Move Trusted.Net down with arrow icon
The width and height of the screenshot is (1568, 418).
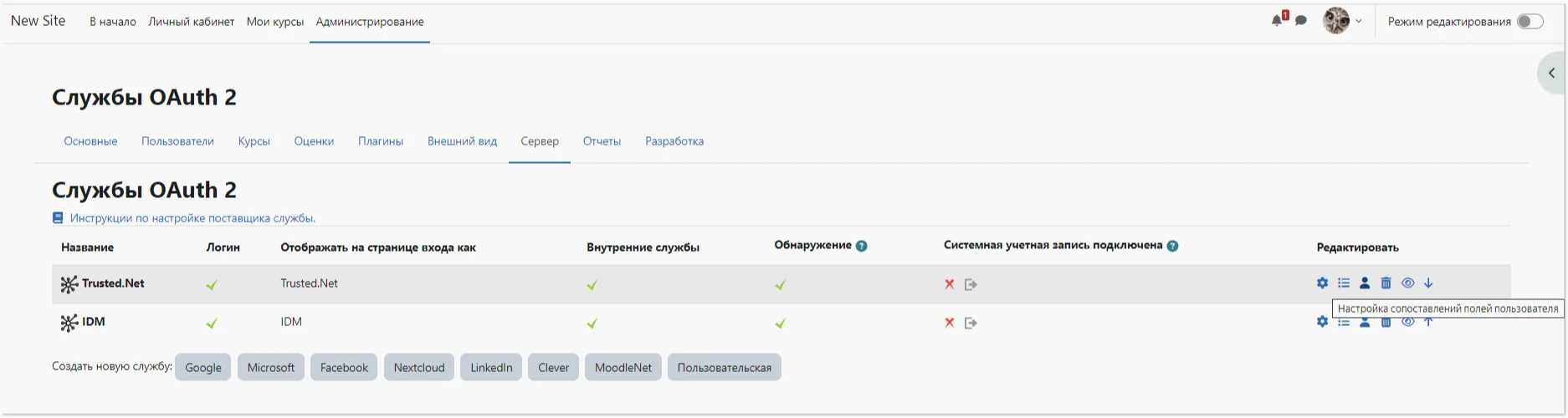tap(1428, 283)
